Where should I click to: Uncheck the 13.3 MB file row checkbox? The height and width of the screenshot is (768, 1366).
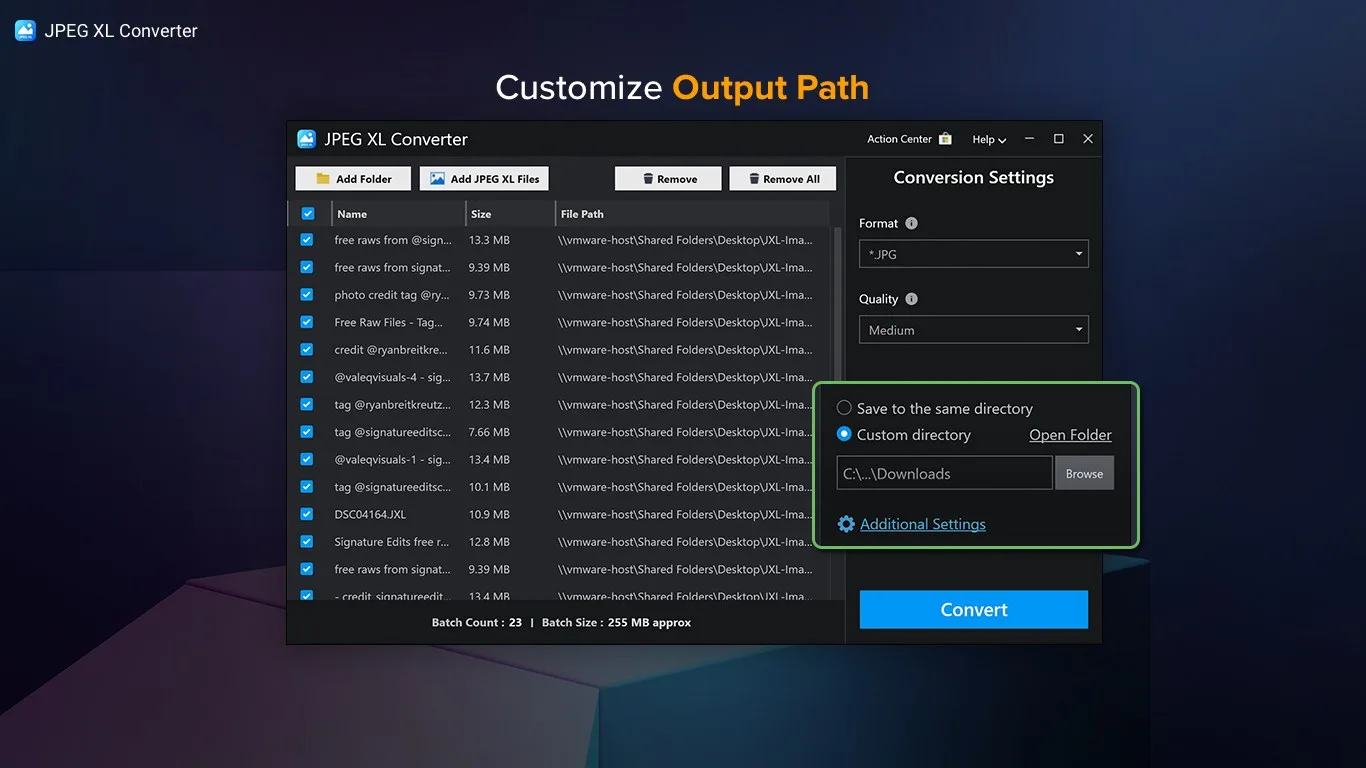coord(307,240)
